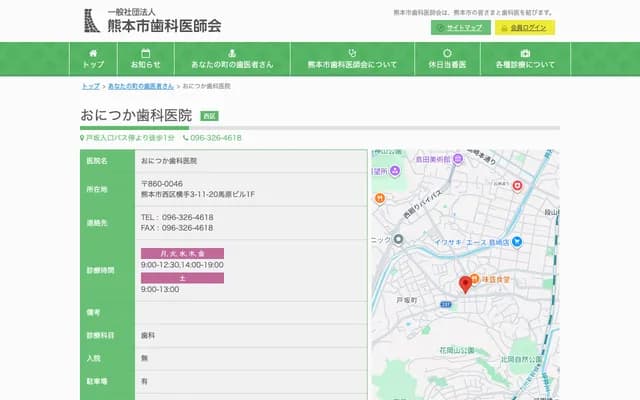Click the 西区 ward tag
Image resolution: width=640 pixels, height=400 pixels.
point(210,116)
